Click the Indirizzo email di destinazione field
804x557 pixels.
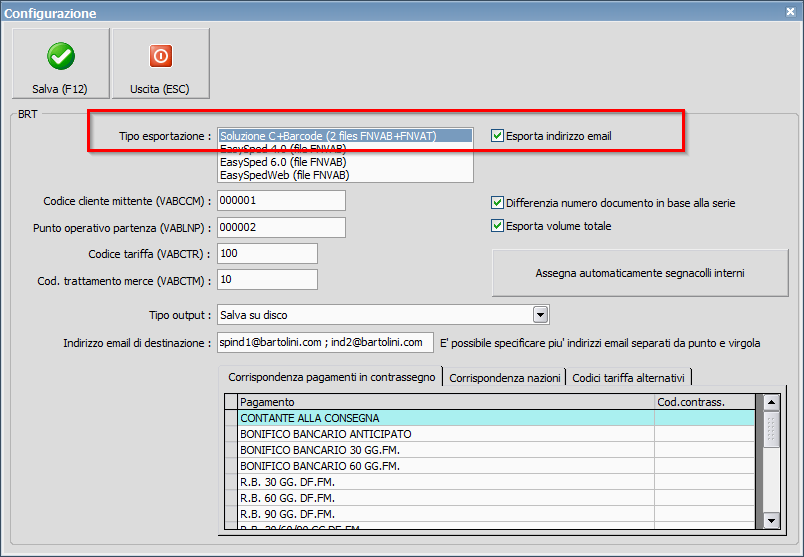[x=325, y=343]
